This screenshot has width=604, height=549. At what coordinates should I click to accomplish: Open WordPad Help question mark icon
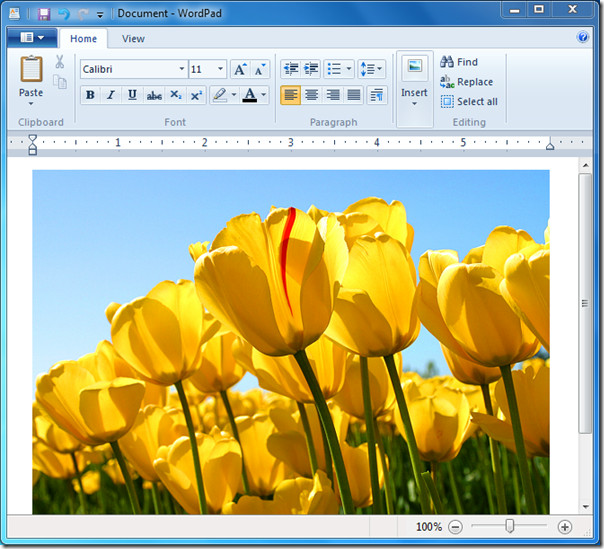tap(583, 38)
